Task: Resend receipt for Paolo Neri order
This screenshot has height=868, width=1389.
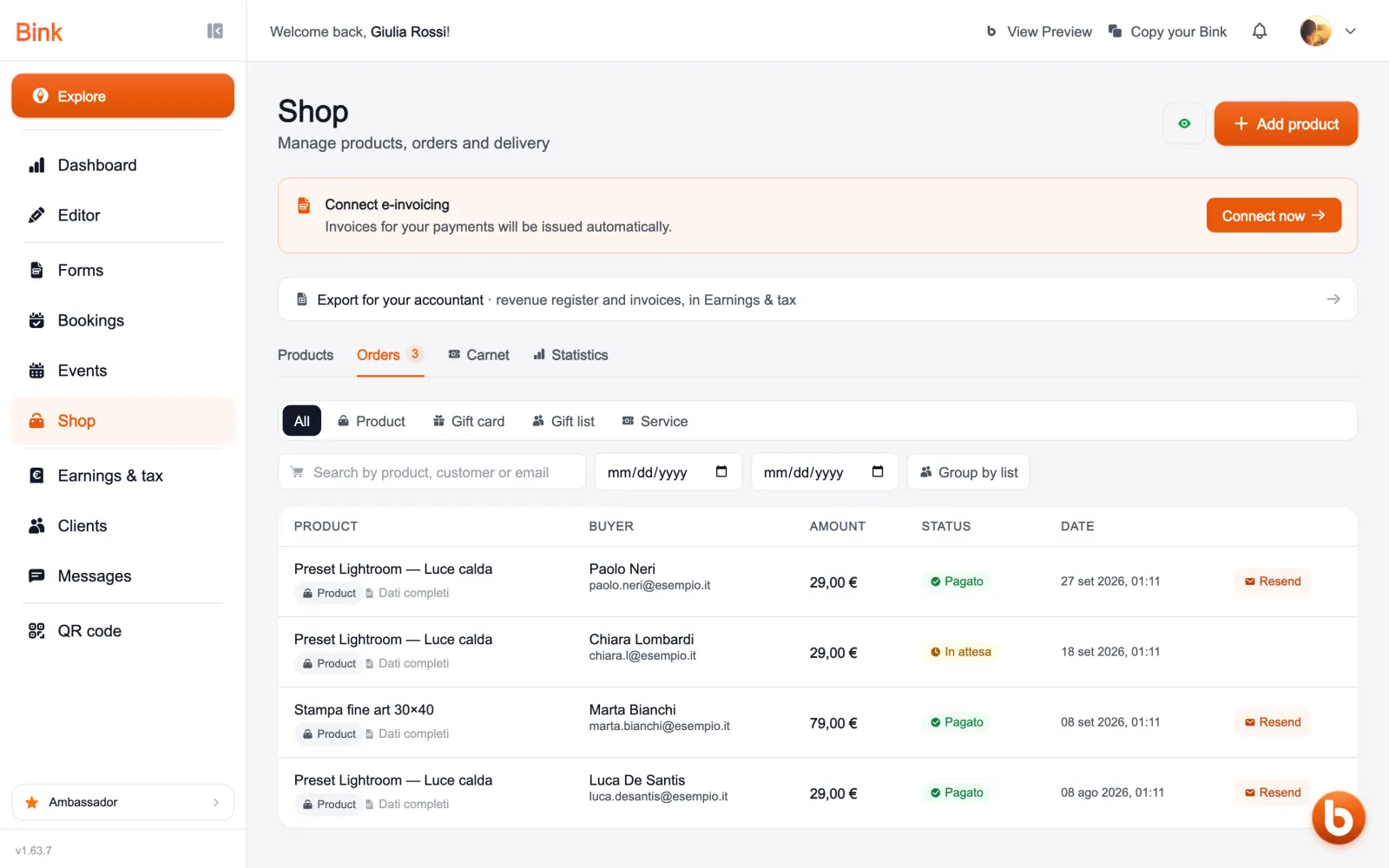Action: (1273, 582)
